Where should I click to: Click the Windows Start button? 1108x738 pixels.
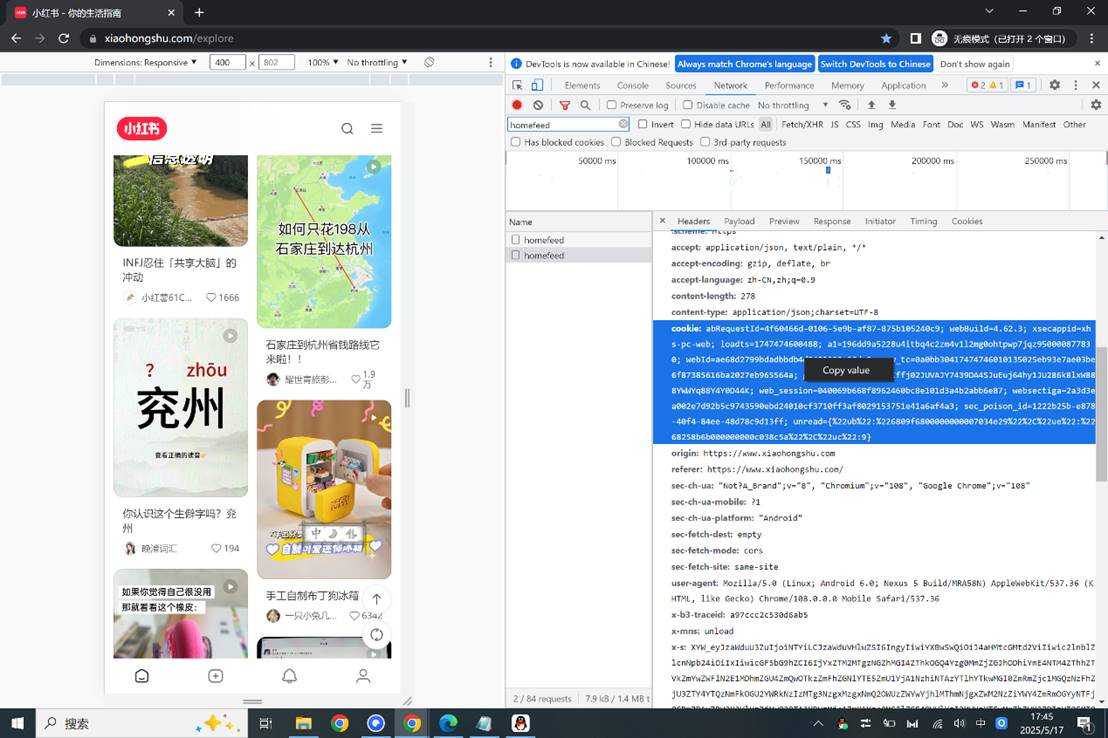pyautogui.click(x=17, y=723)
